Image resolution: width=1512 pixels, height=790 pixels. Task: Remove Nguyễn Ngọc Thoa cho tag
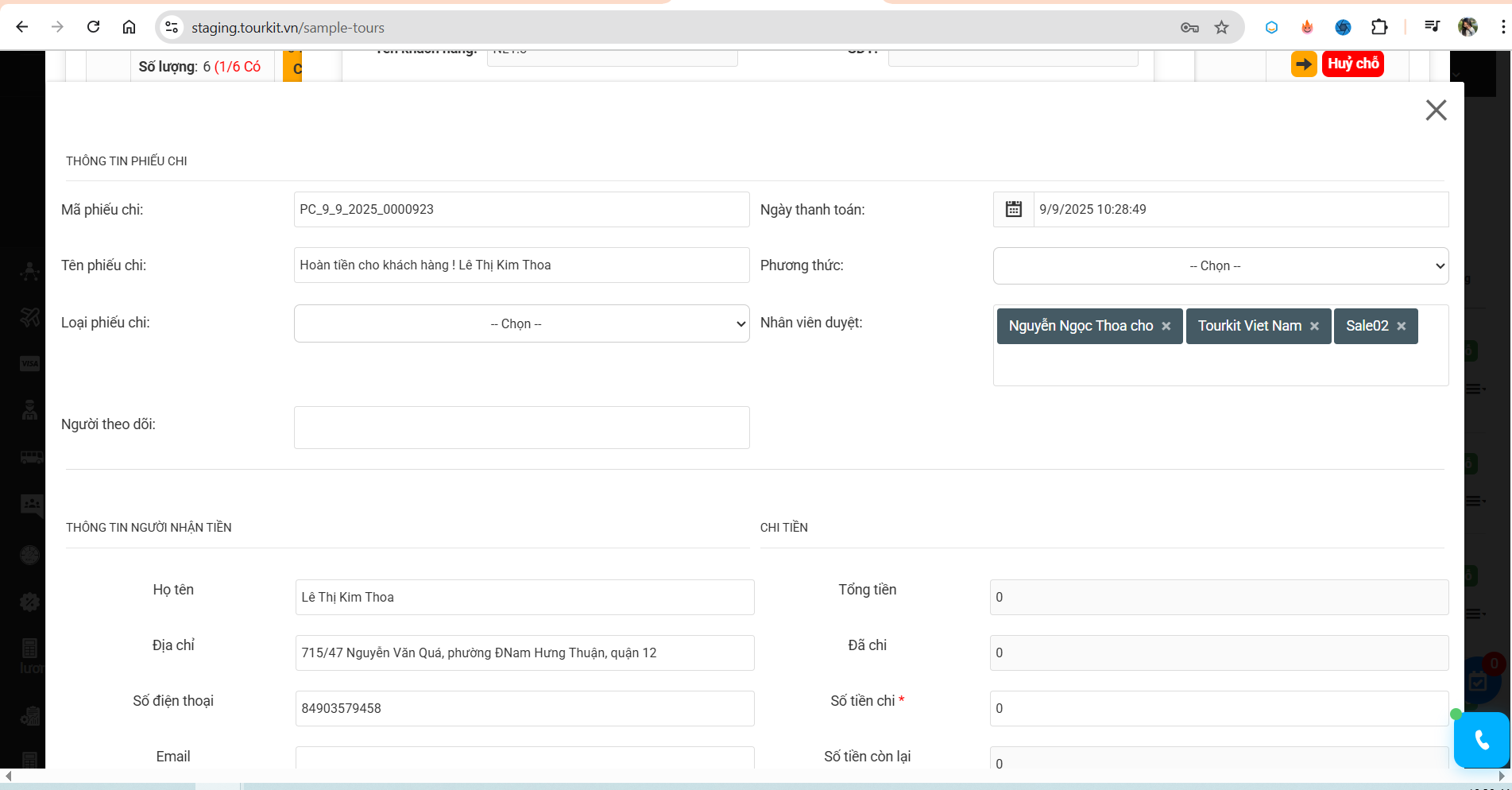pos(1166,326)
